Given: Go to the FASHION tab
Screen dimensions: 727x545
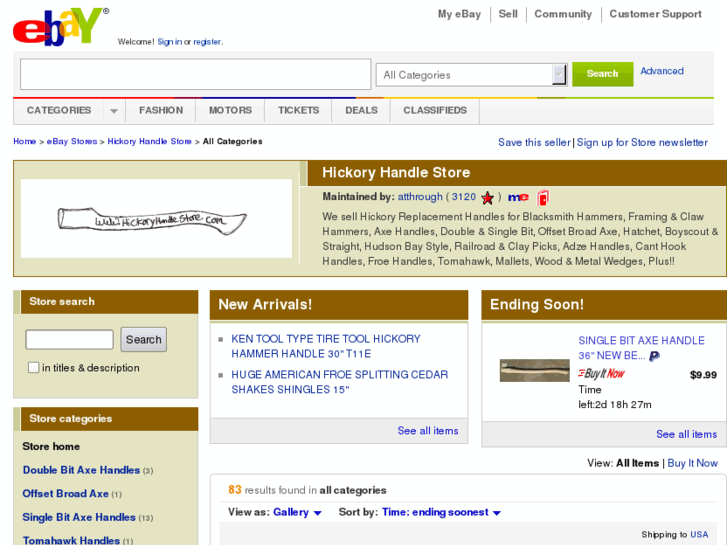Looking at the screenshot, I should tap(161, 110).
